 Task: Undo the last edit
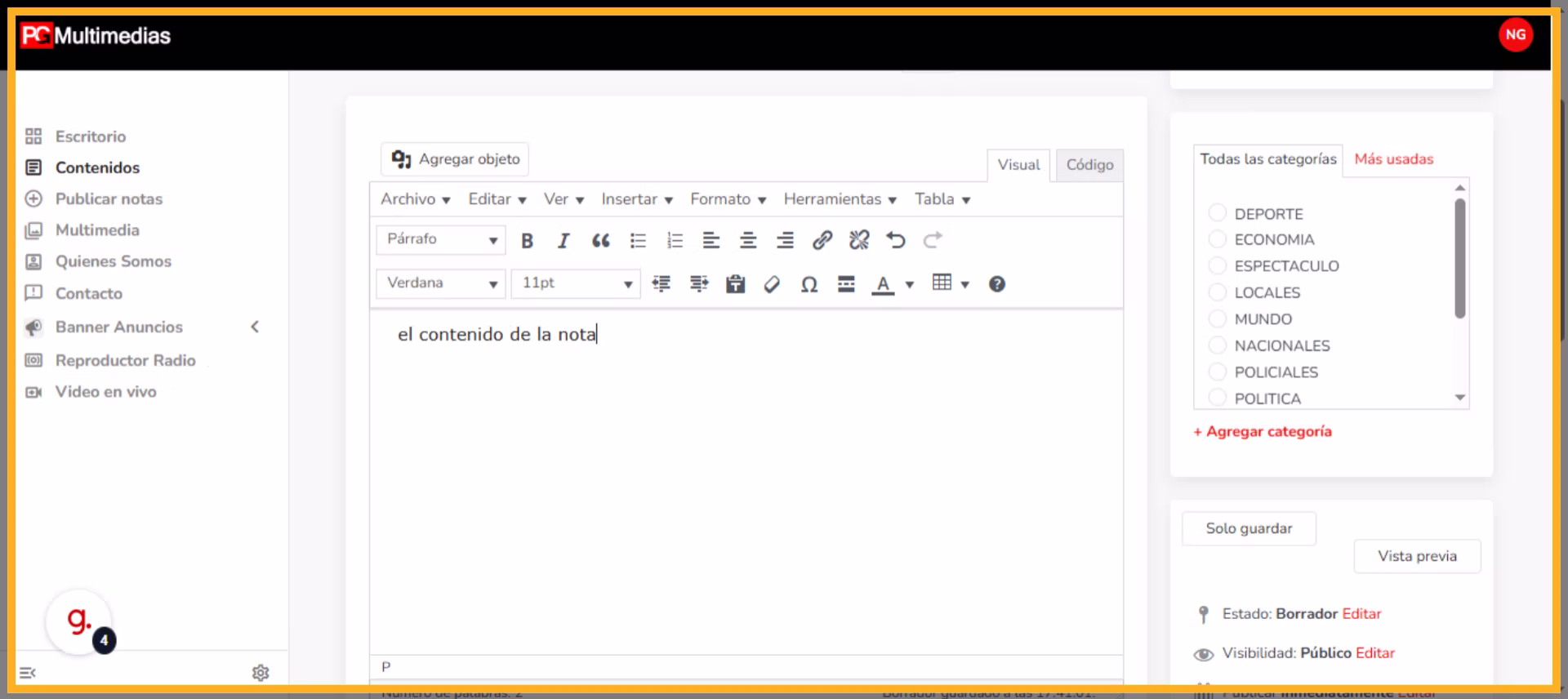pos(896,240)
